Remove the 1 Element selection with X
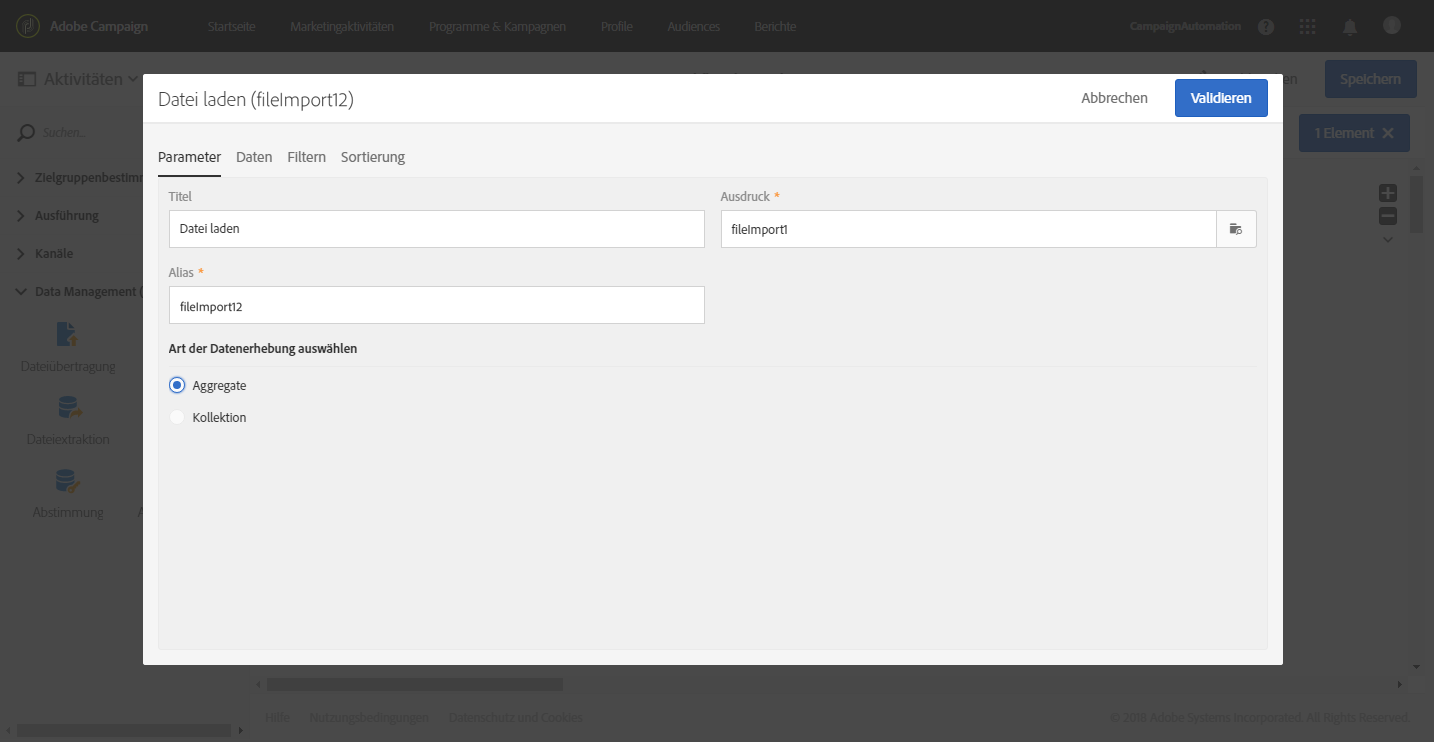This screenshot has height=742, width=1434. point(1387,133)
